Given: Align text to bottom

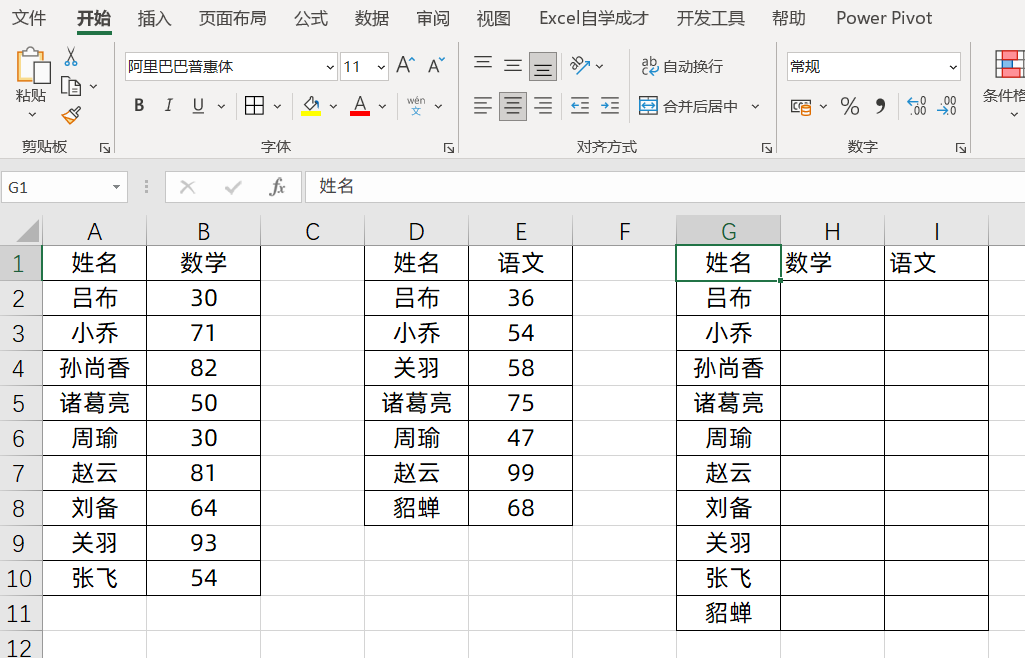Looking at the screenshot, I should click(543, 66).
